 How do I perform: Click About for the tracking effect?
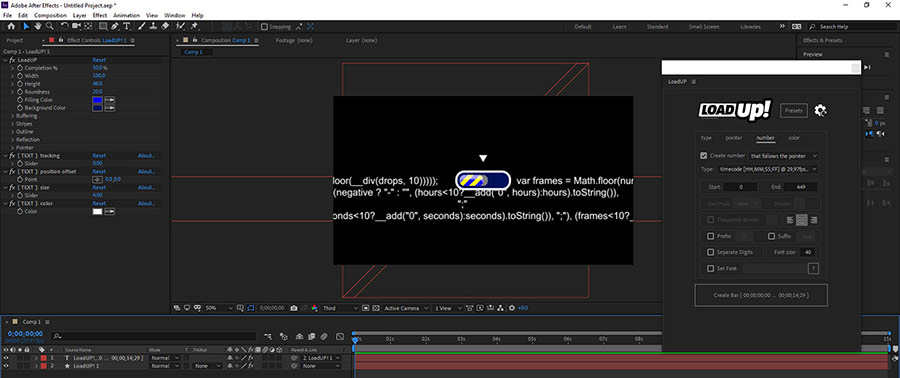click(x=146, y=155)
